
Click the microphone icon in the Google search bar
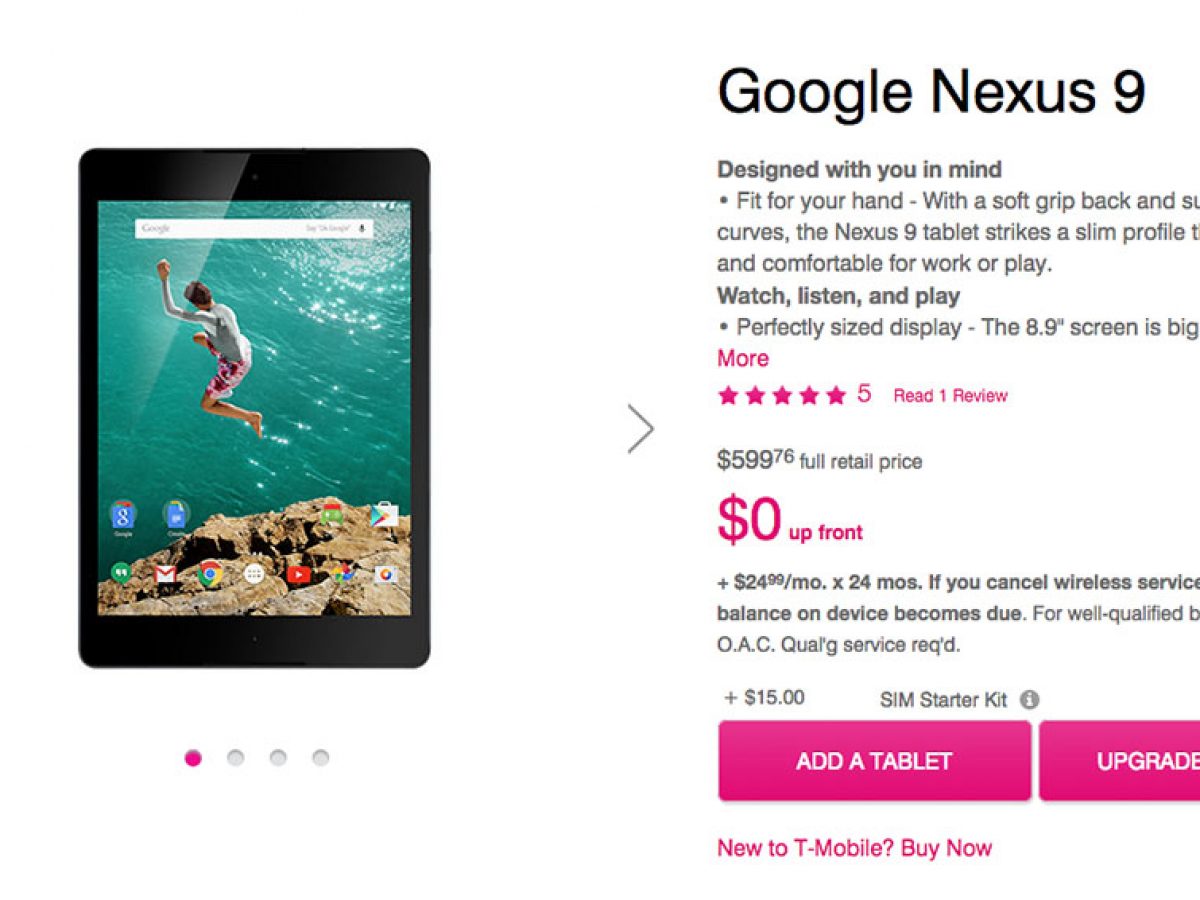pyautogui.click(x=361, y=229)
